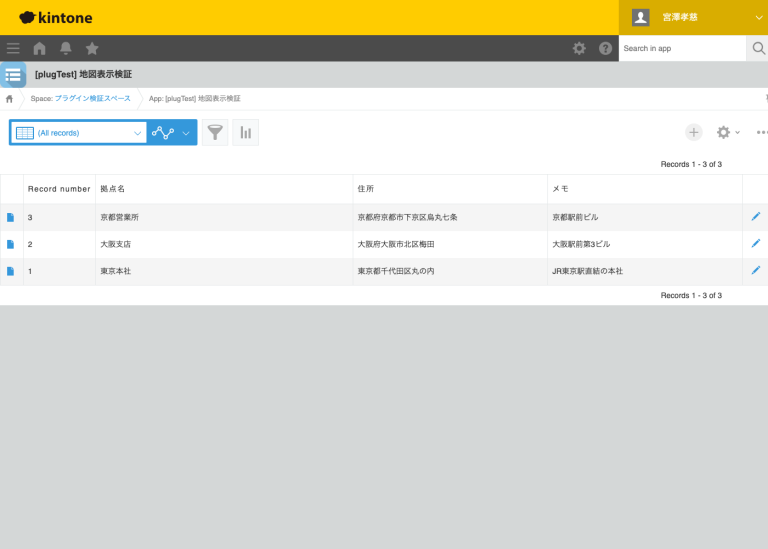The image size is (768, 549).
Task: Click the Search in app field
Action: click(682, 48)
